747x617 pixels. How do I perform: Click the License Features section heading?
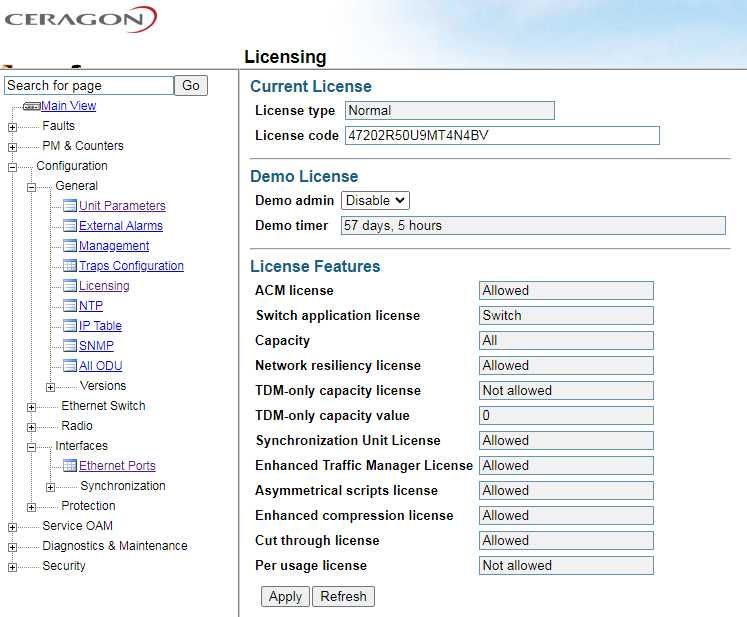(x=315, y=266)
